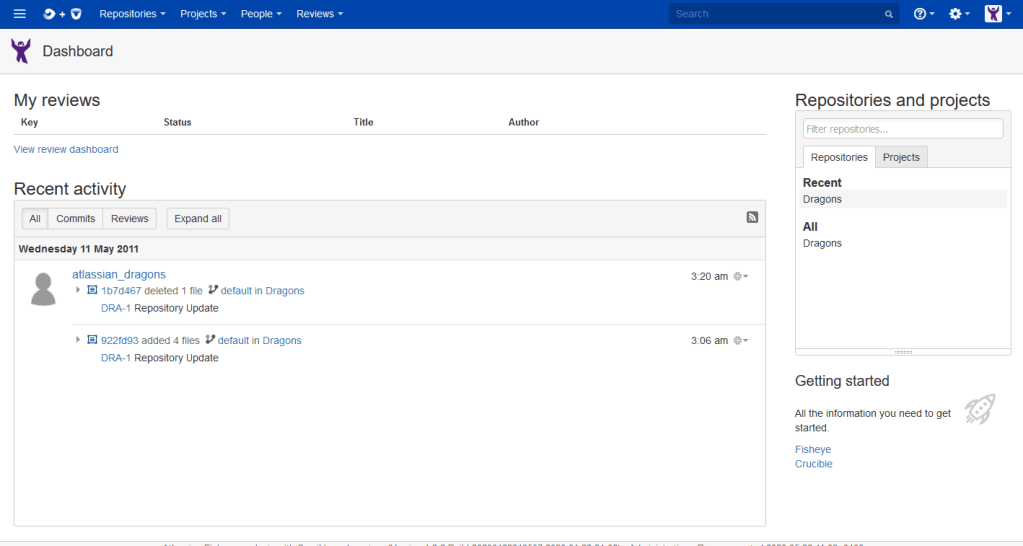This screenshot has height=546, width=1023.
Task: Switch to the Projects tab
Action: coord(901,157)
